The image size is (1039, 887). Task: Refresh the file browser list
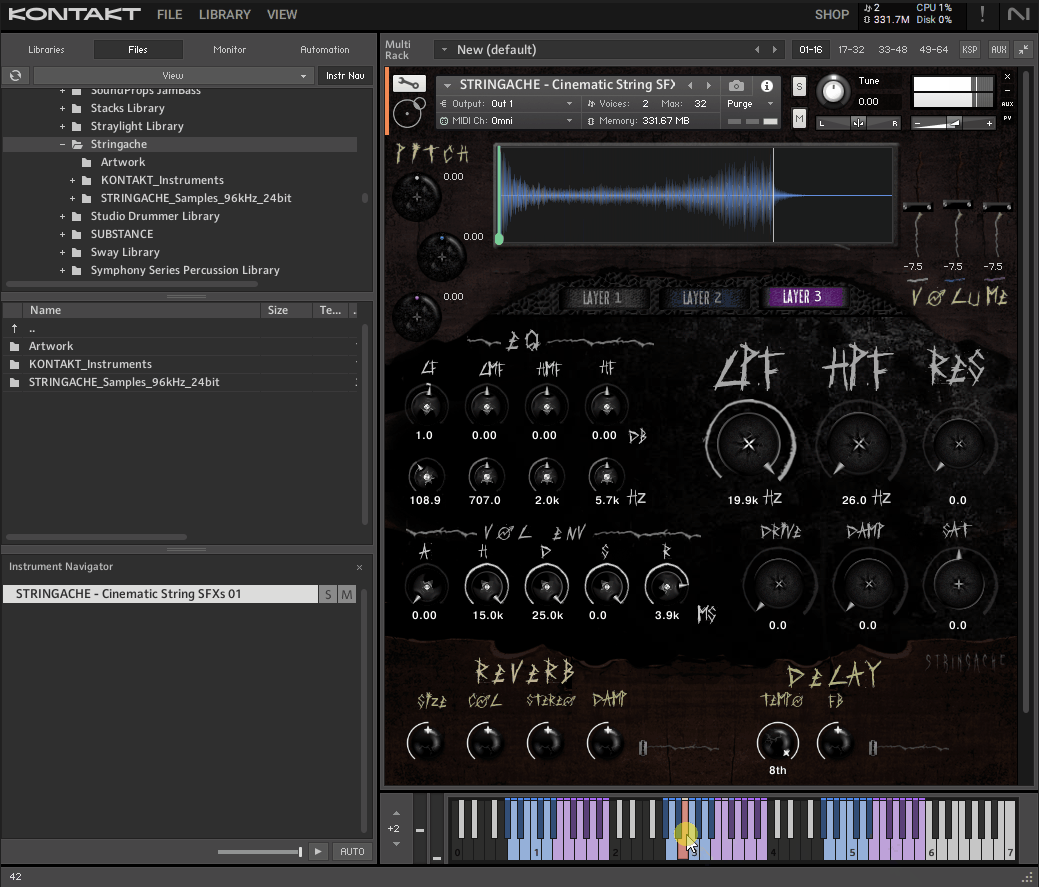click(15, 76)
